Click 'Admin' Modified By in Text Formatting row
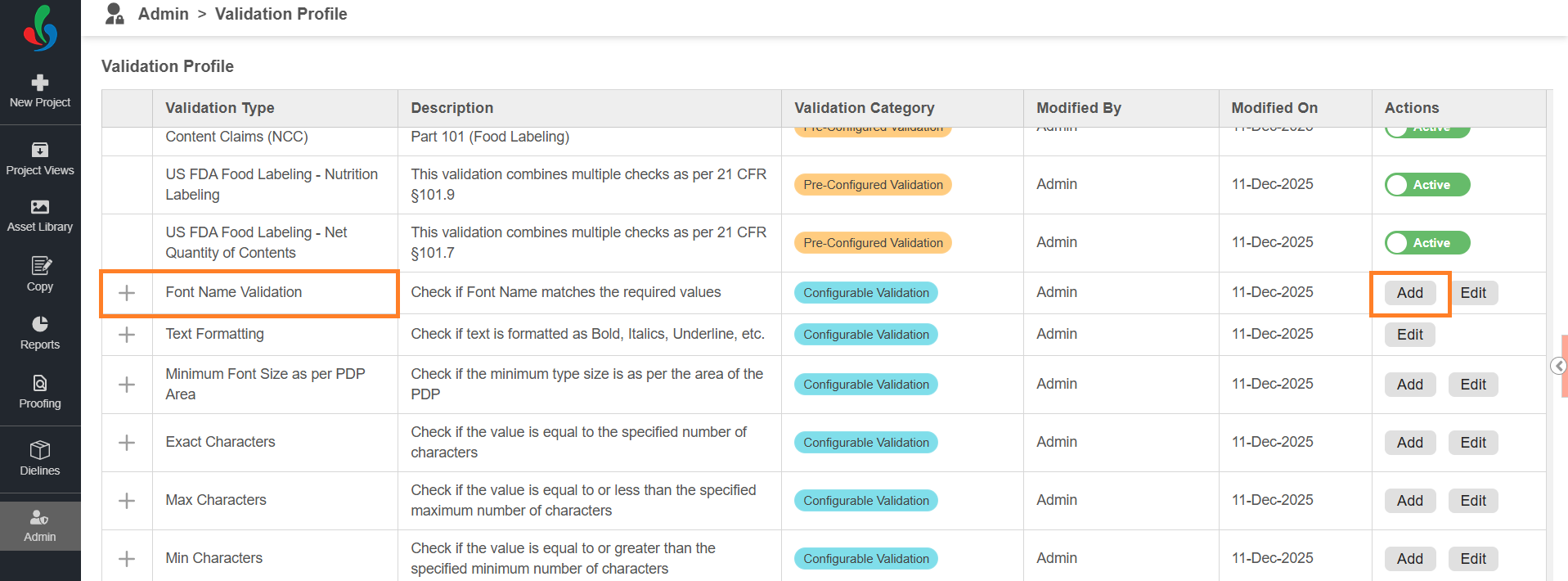This screenshot has width=1568, height=581. 1057,334
